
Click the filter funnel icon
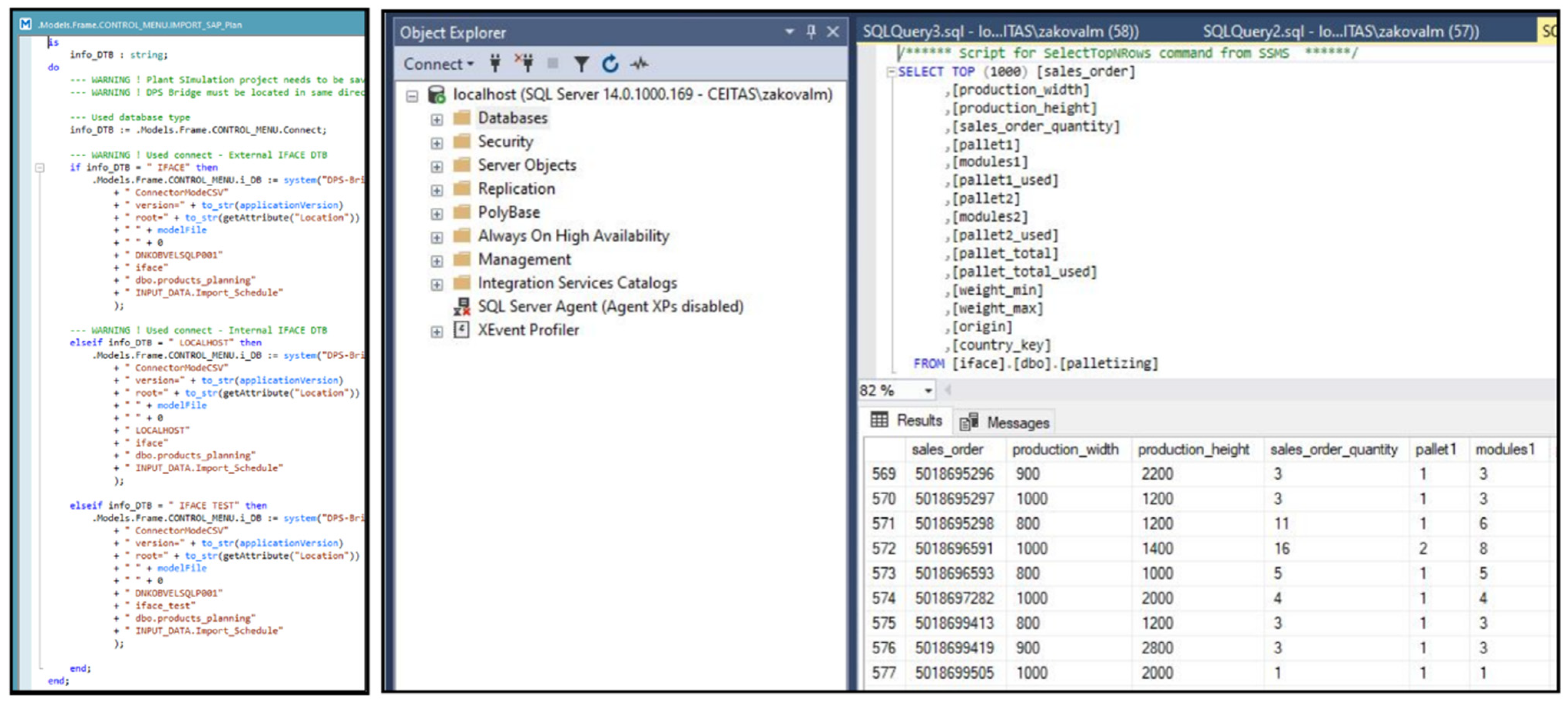point(581,63)
